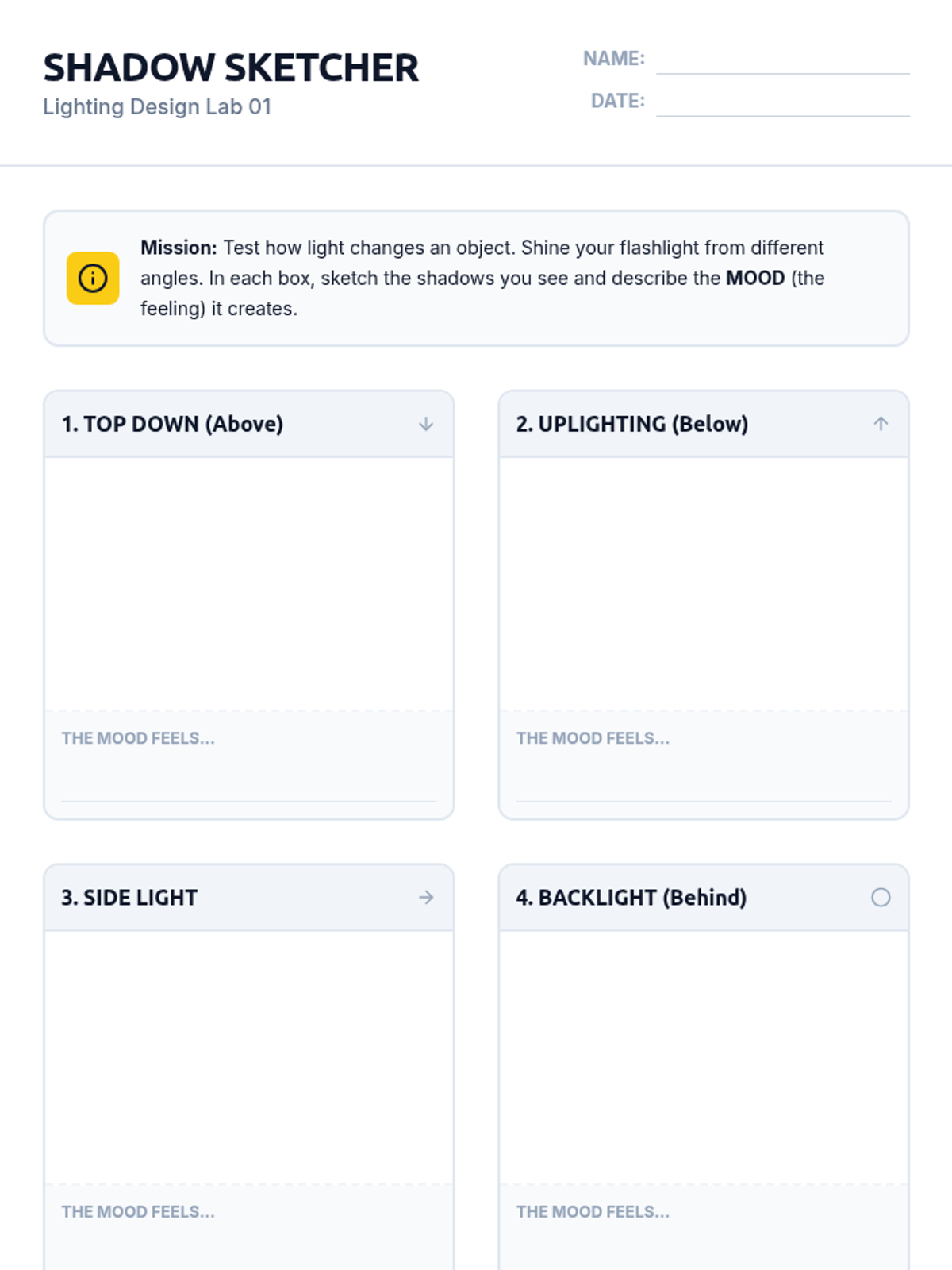Click the right arrow icon in Side Light header
Image resolution: width=952 pixels, height=1270 pixels.
point(426,898)
